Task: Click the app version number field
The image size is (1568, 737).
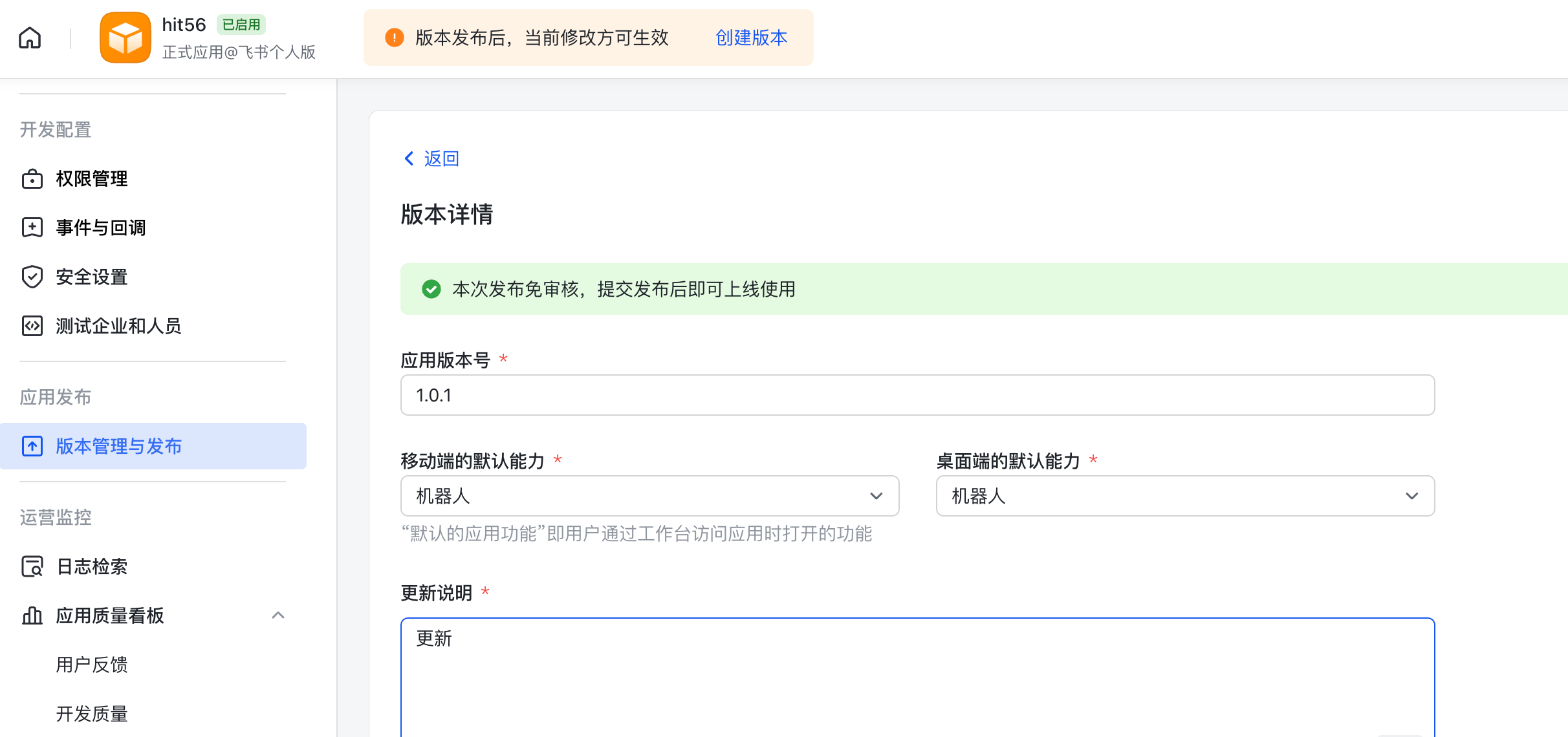Action: (917, 395)
